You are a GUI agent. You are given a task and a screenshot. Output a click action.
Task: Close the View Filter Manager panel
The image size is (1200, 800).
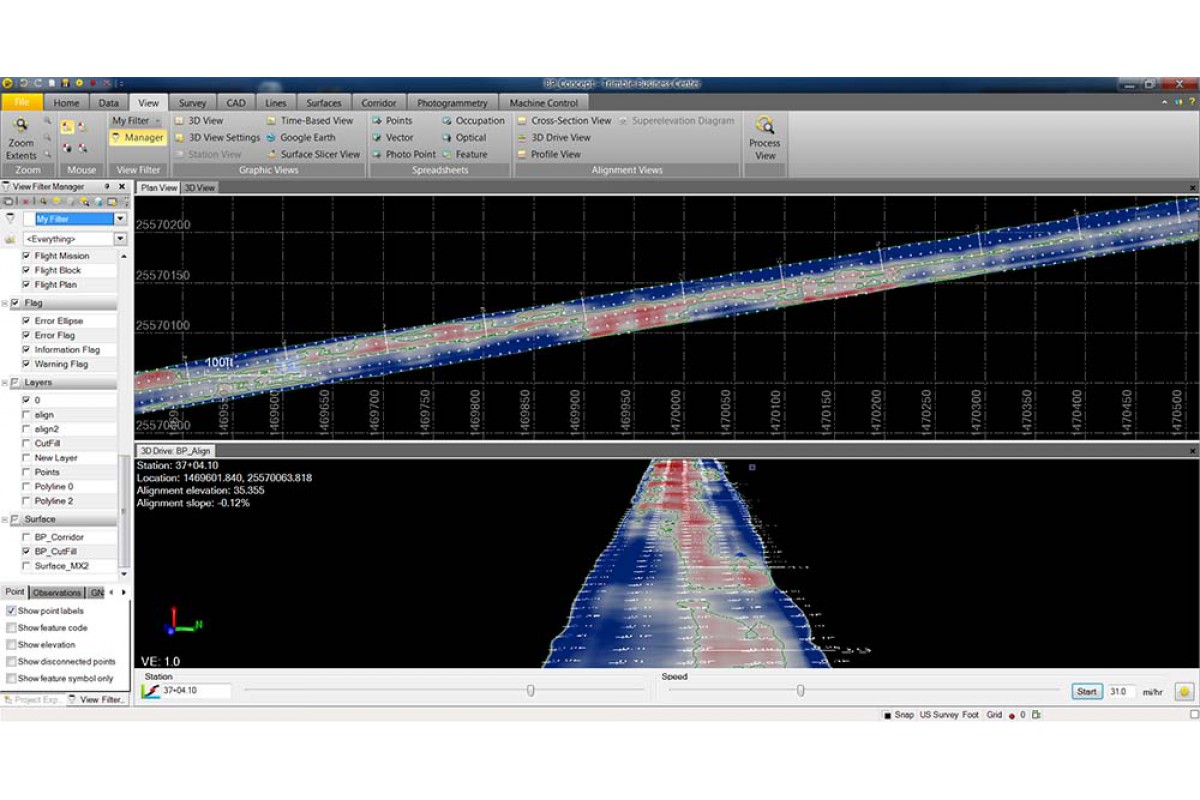pyautogui.click(x=122, y=186)
